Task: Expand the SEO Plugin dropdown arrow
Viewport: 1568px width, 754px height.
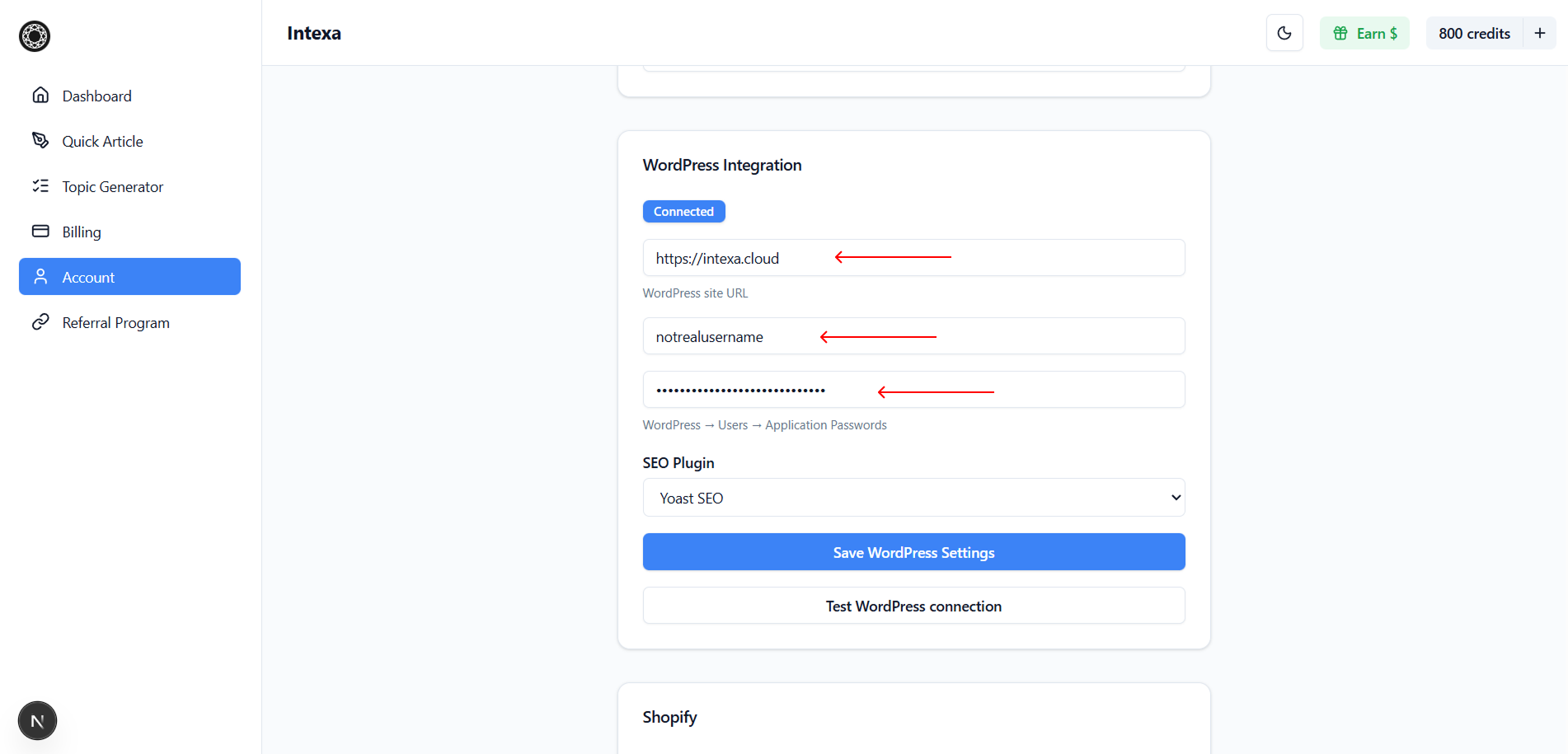Action: point(1176,498)
